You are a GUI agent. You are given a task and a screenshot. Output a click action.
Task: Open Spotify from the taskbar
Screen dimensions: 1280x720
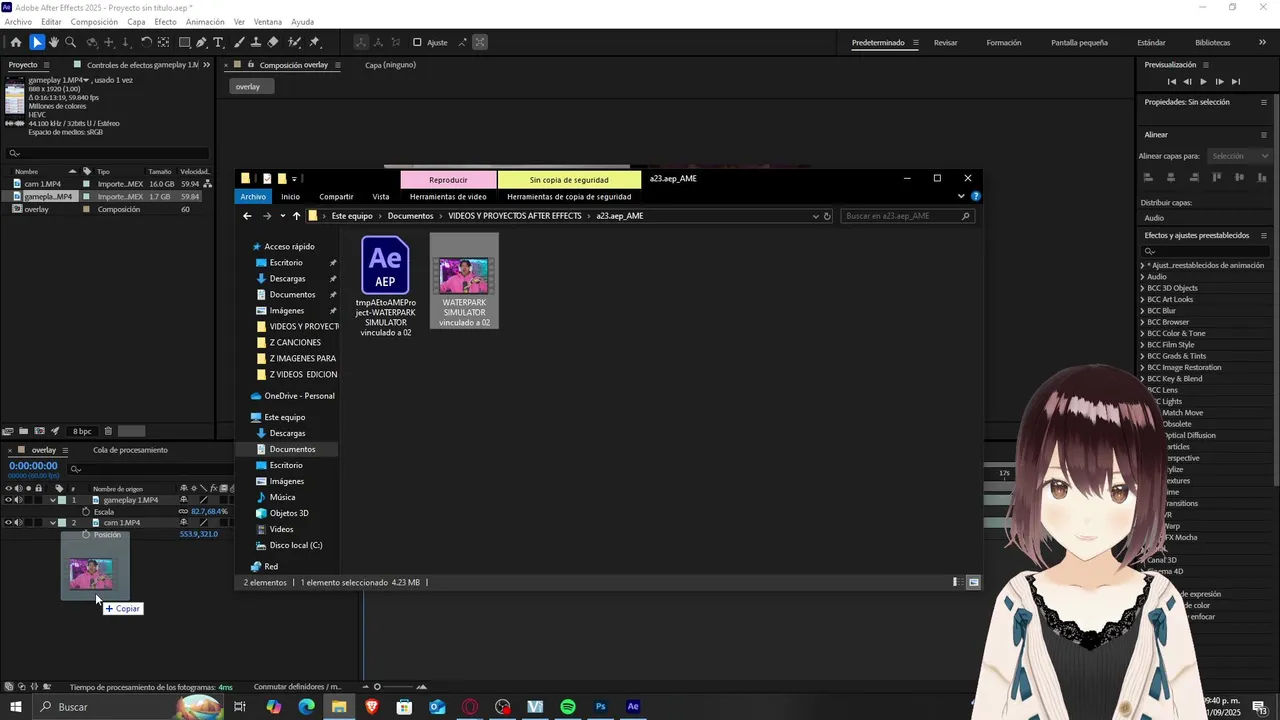568,707
